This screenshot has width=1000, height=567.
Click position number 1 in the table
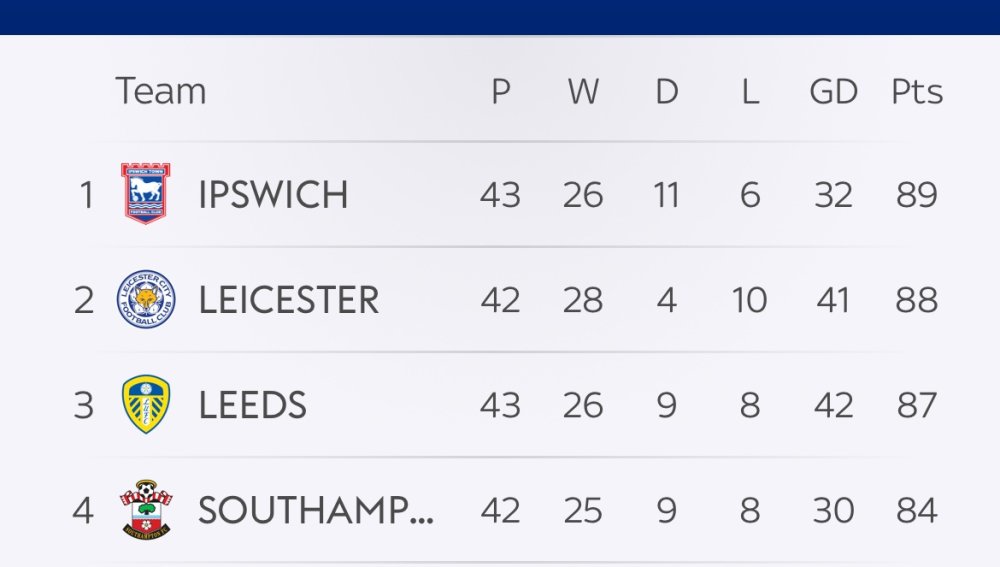[87, 195]
